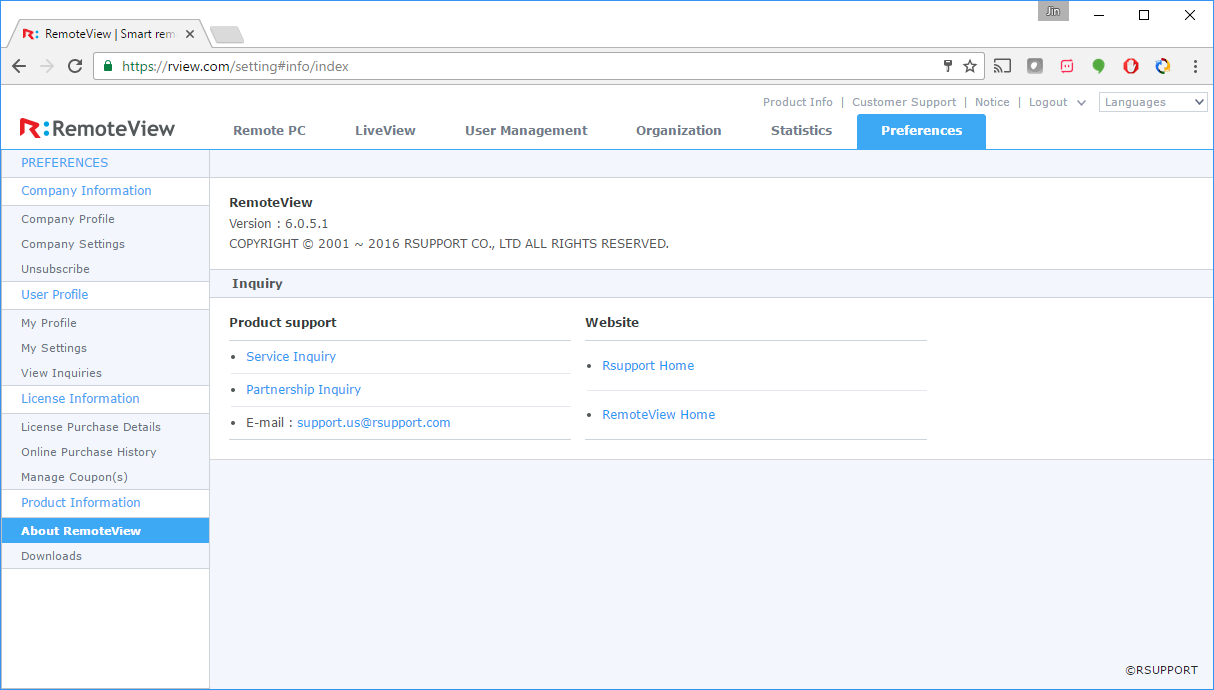The width and height of the screenshot is (1214, 690).
Task: Open the Notice link
Action: click(x=992, y=102)
